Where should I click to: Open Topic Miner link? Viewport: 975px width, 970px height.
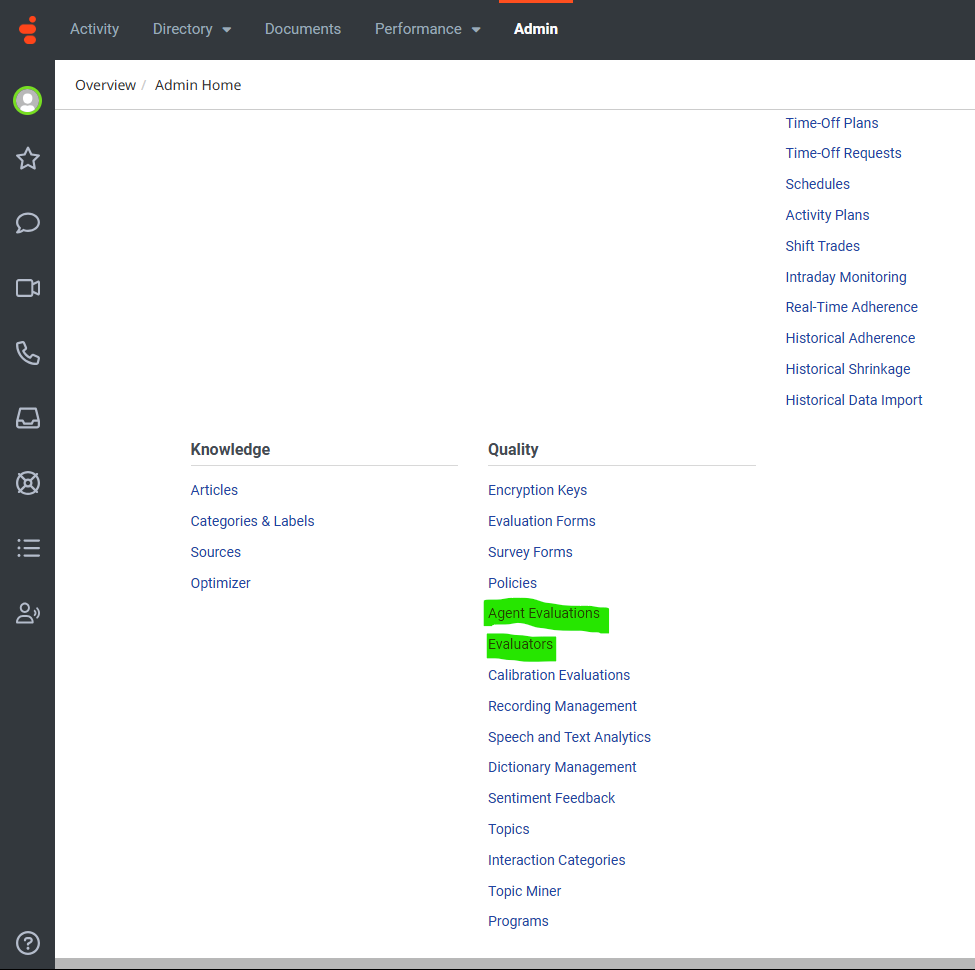coord(524,892)
